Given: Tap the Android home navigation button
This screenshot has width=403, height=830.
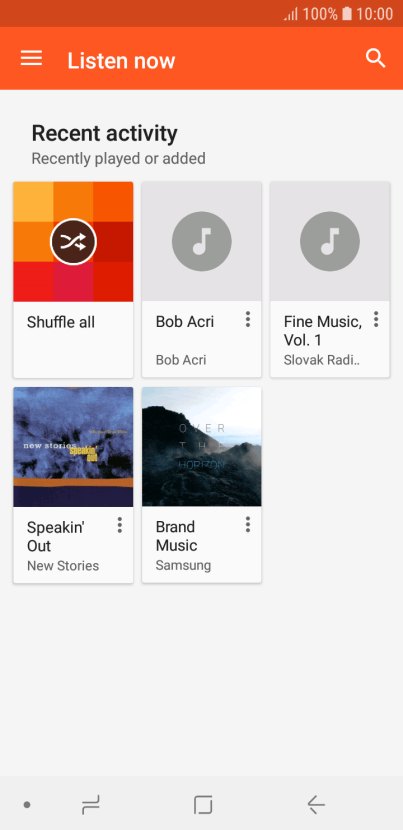Looking at the screenshot, I should [203, 805].
